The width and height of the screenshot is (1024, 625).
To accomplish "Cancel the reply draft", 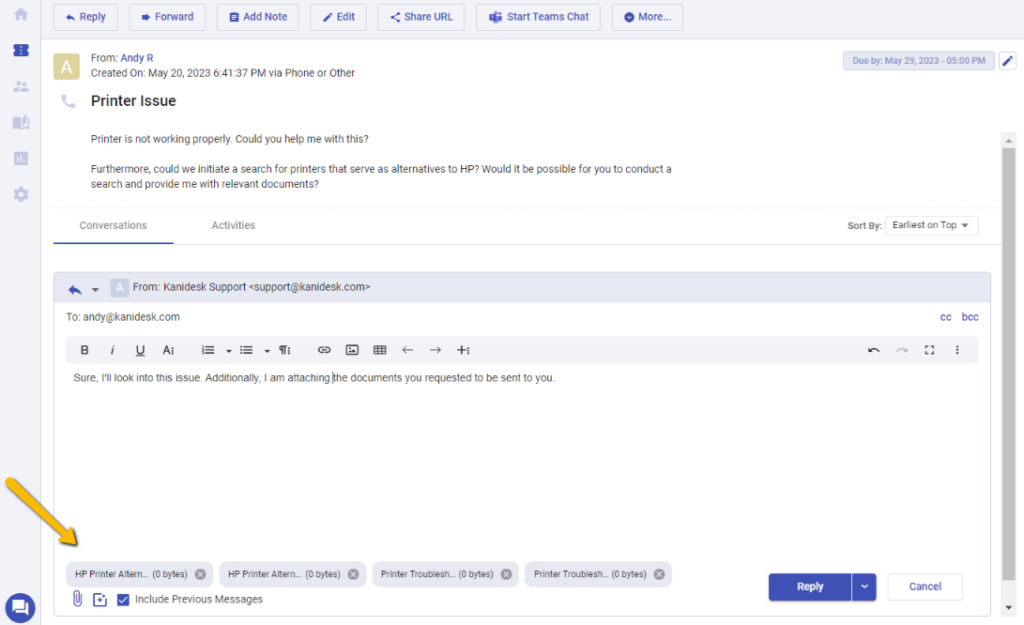I will pyautogui.click(x=925, y=586).
